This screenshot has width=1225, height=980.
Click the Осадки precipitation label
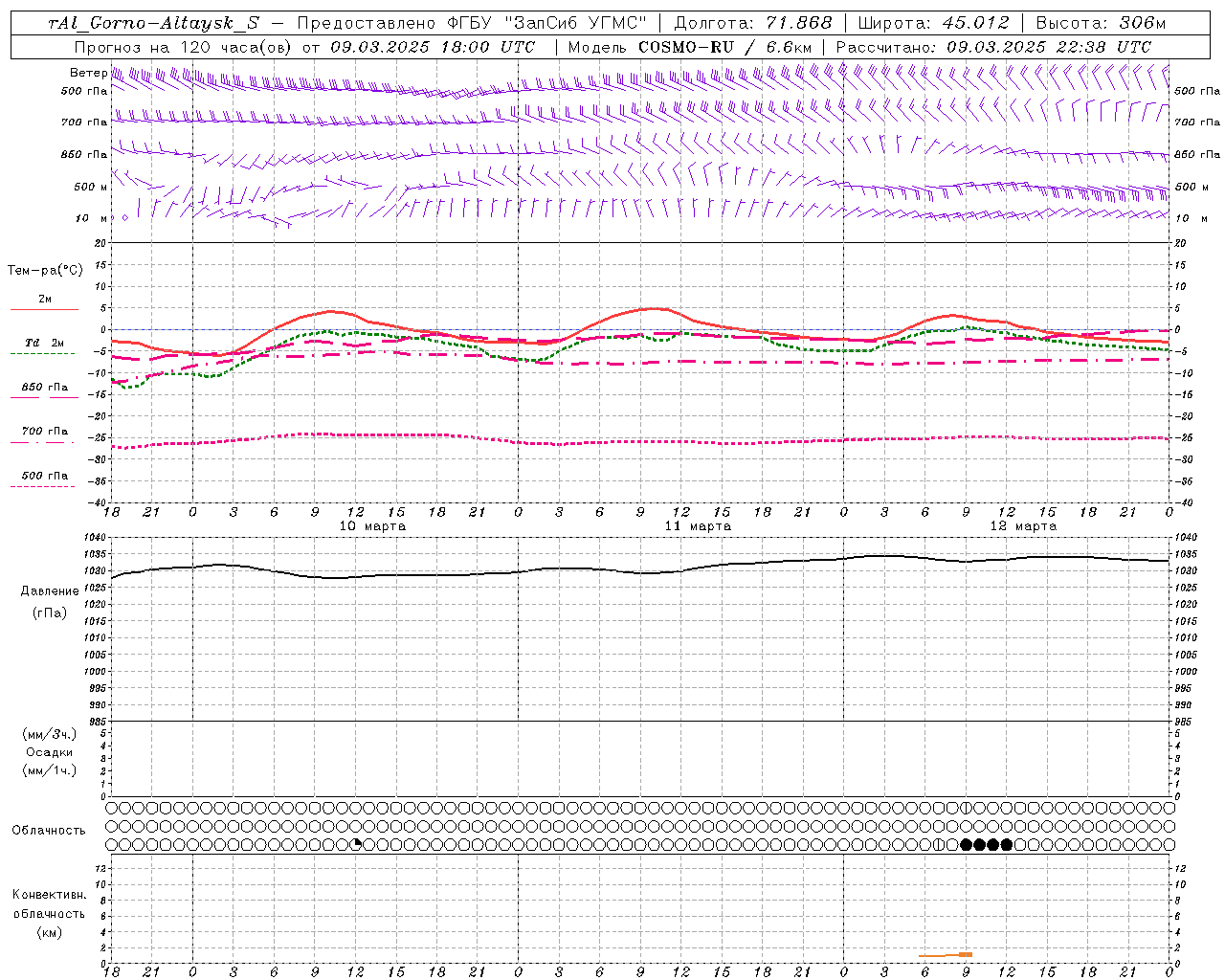(50, 752)
